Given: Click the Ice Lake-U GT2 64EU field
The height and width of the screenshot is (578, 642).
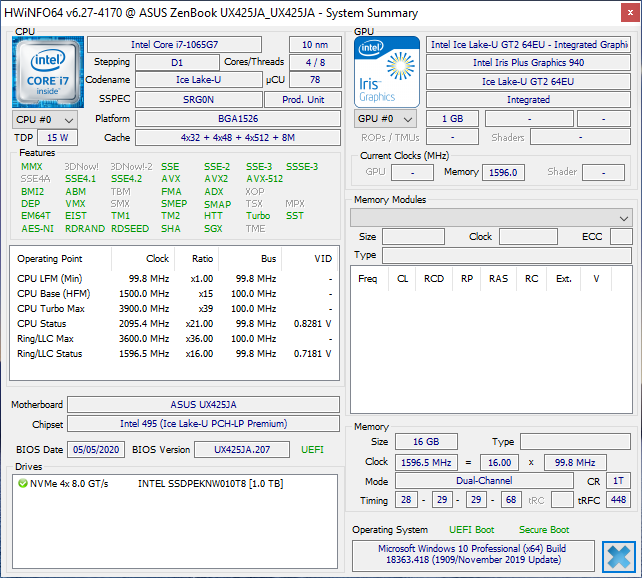Looking at the screenshot, I should pyautogui.click(x=528, y=81).
